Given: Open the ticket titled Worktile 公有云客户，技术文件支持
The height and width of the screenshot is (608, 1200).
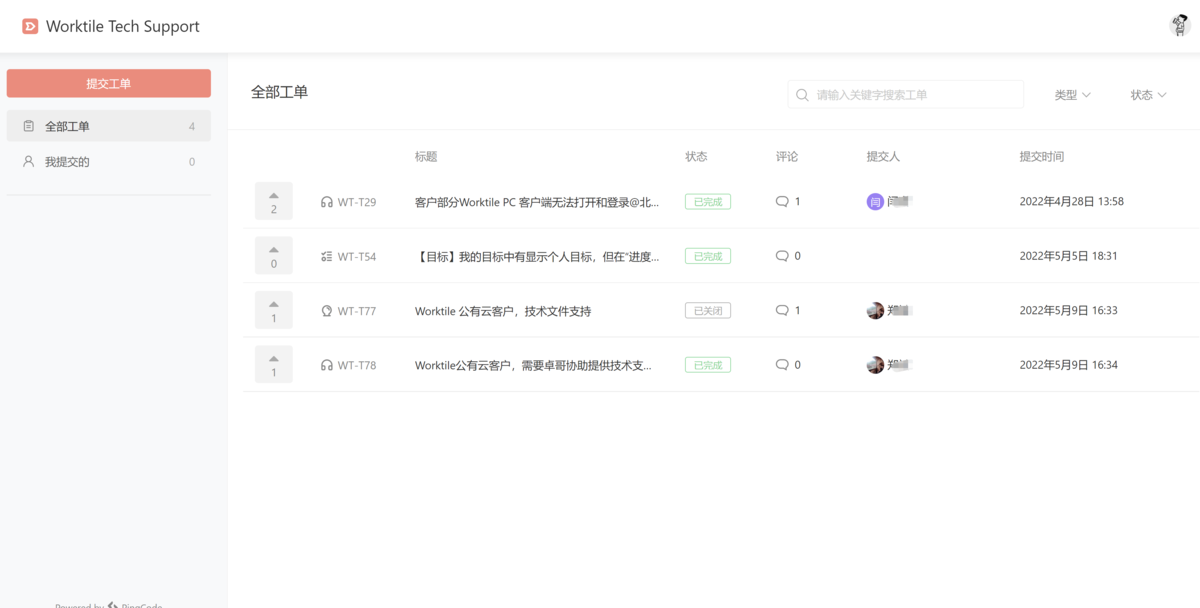Looking at the screenshot, I should tap(503, 311).
